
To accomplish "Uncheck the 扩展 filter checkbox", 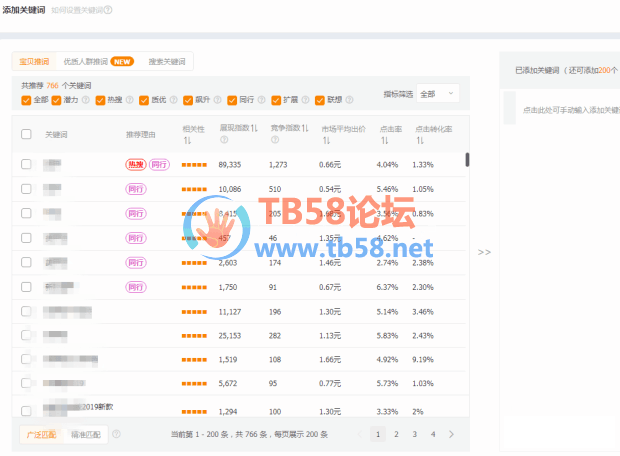I will click(276, 100).
